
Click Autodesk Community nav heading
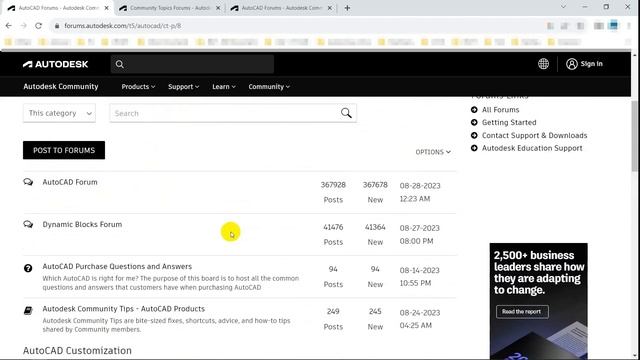pos(61,87)
